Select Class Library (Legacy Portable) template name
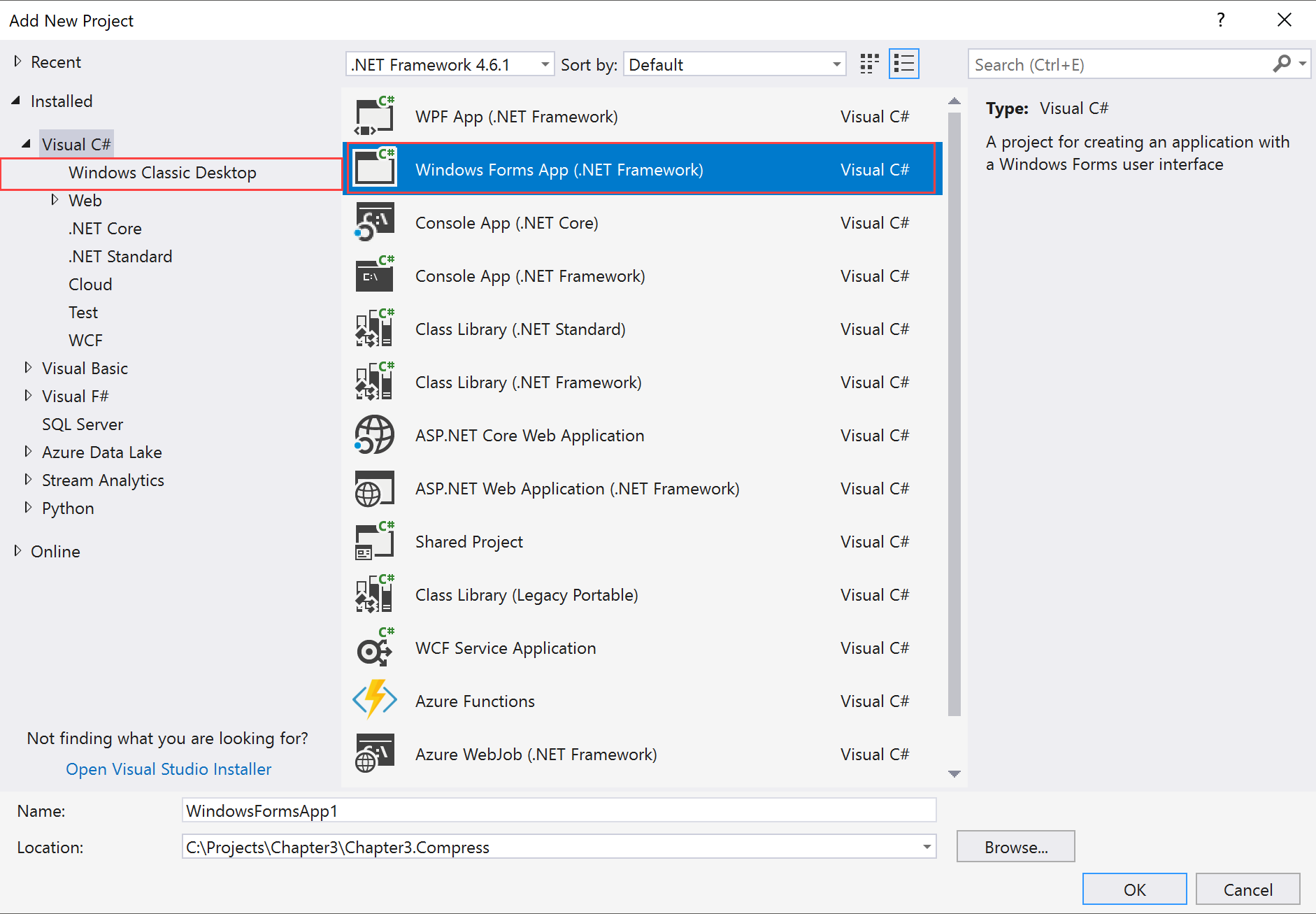1316x914 pixels. tap(527, 595)
